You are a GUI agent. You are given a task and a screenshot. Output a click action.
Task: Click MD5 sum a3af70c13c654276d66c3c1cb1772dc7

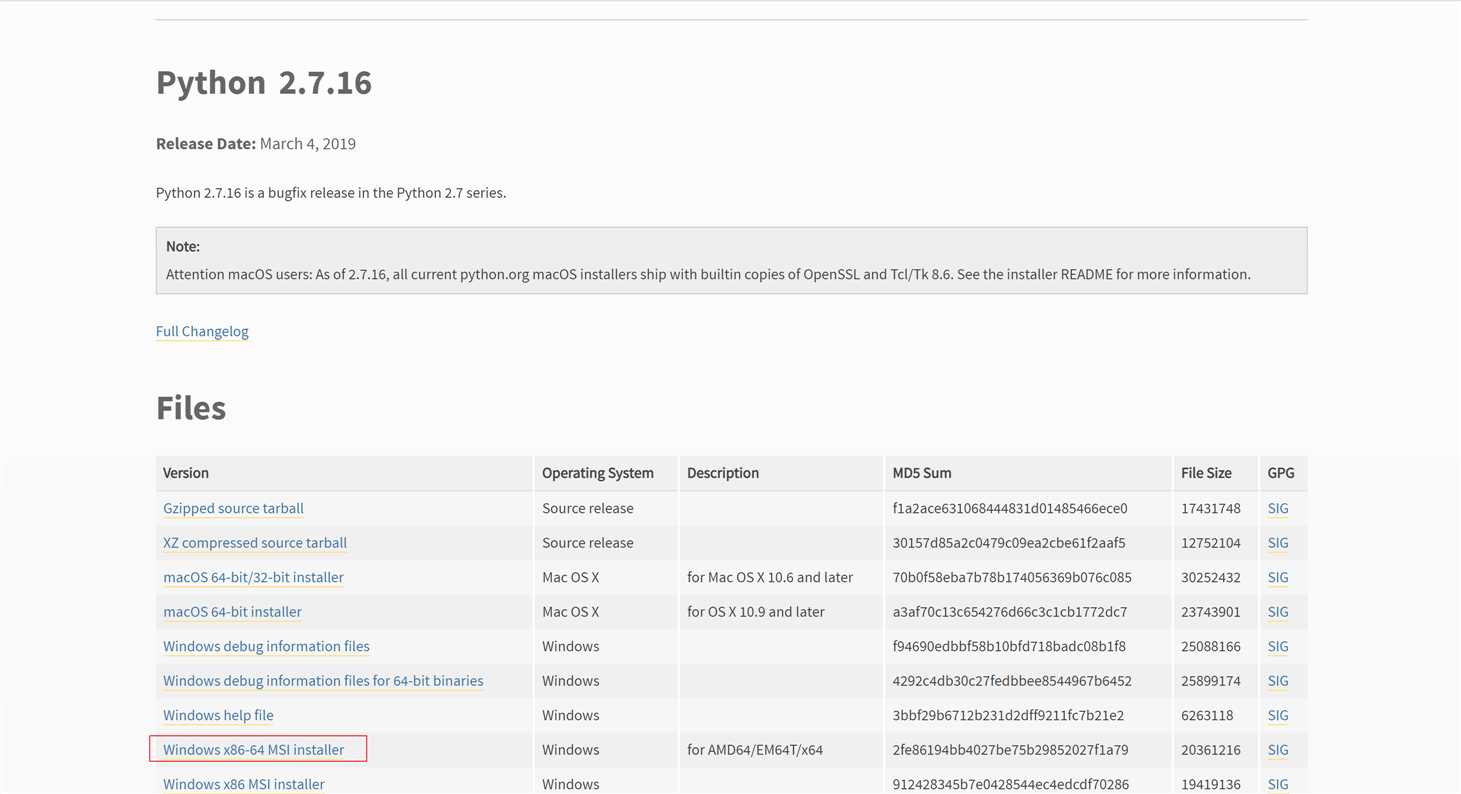pyautogui.click(x=1010, y=612)
